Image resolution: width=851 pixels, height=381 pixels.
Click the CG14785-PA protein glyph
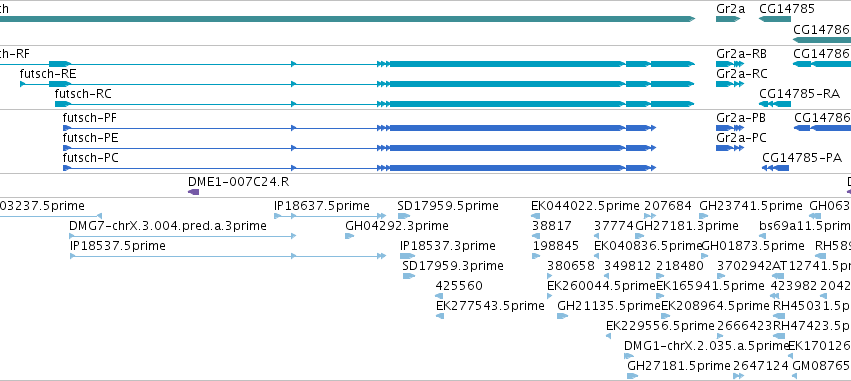(x=776, y=168)
